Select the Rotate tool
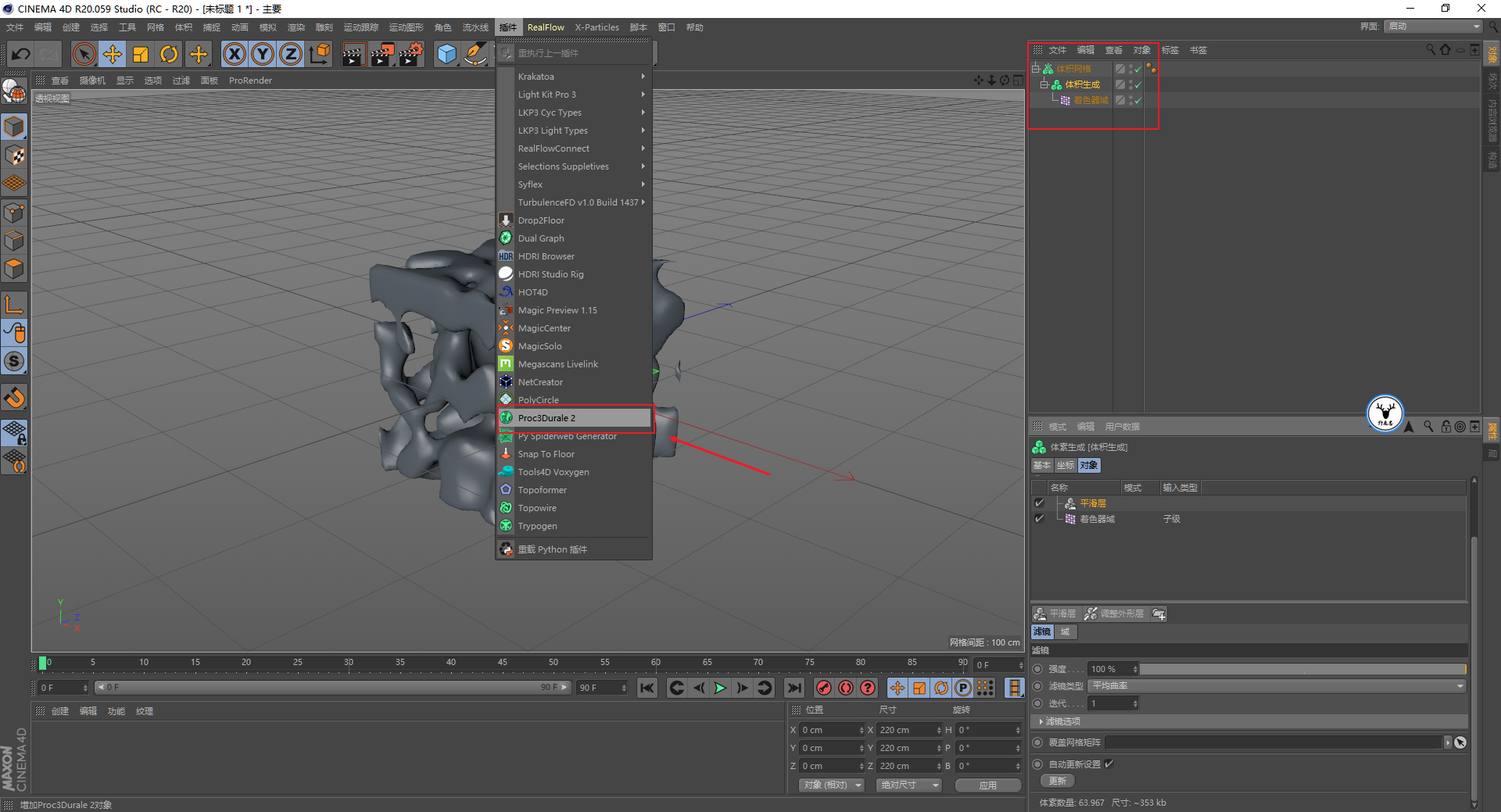 [x=169, y=54]
